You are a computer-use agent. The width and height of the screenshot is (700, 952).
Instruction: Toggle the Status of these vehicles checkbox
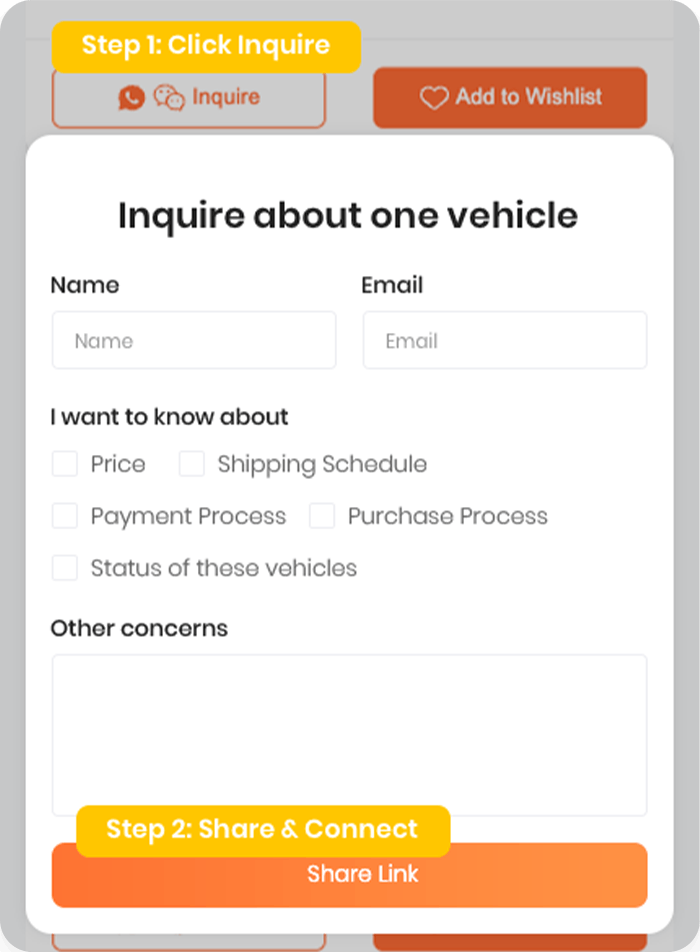click(65, 568)
